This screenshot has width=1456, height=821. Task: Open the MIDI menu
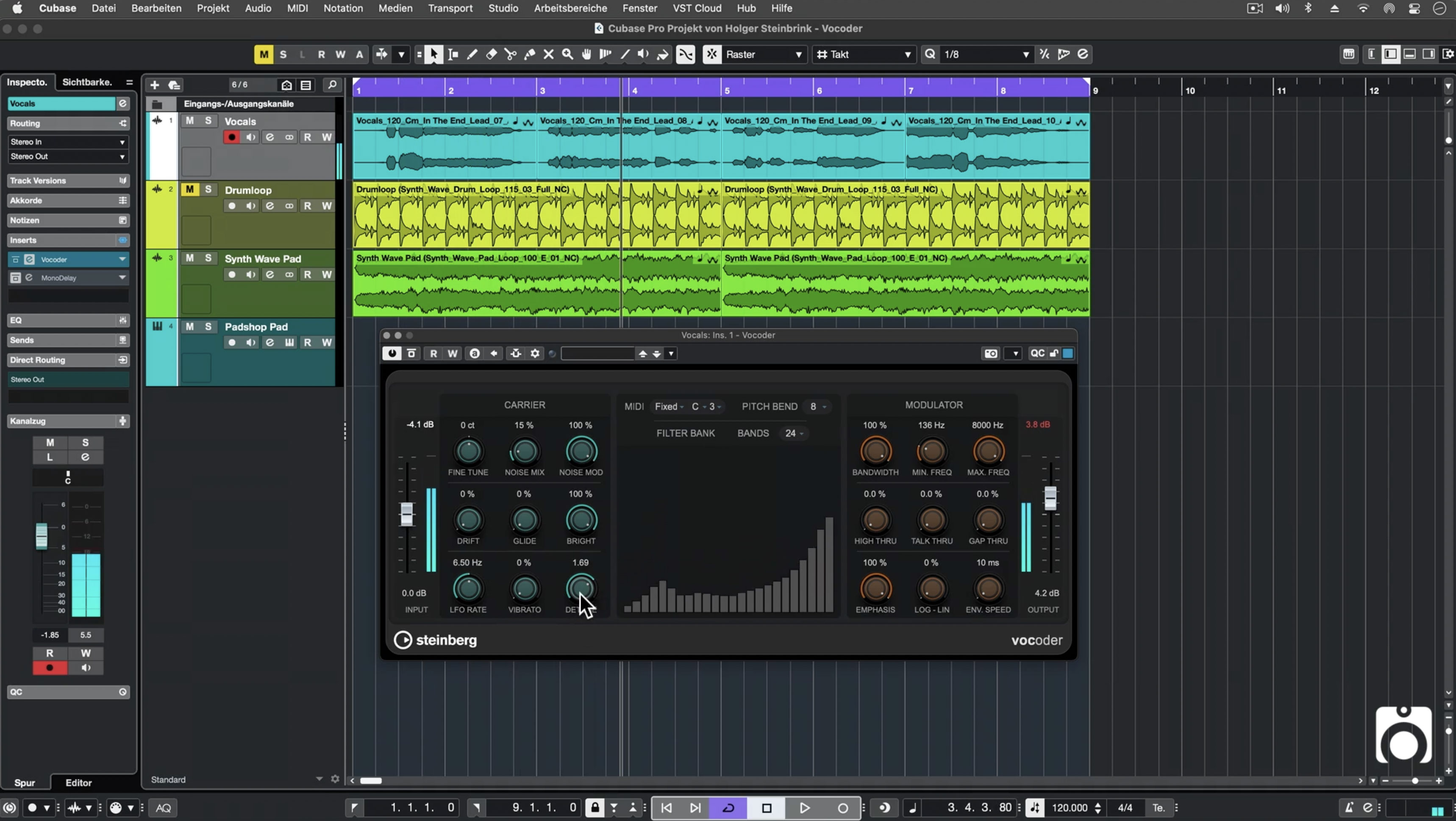[x=297, y=8]
